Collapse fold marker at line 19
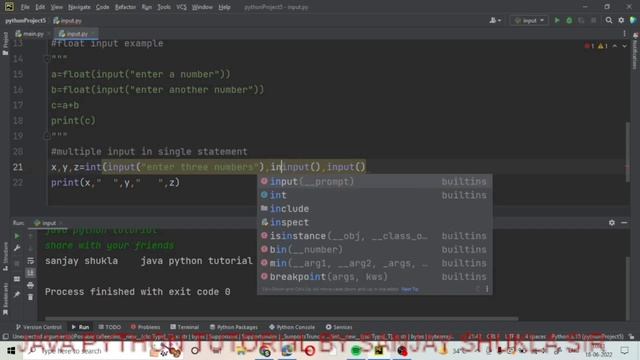Viewport: 640px width, 360px height. pos(47,135)
